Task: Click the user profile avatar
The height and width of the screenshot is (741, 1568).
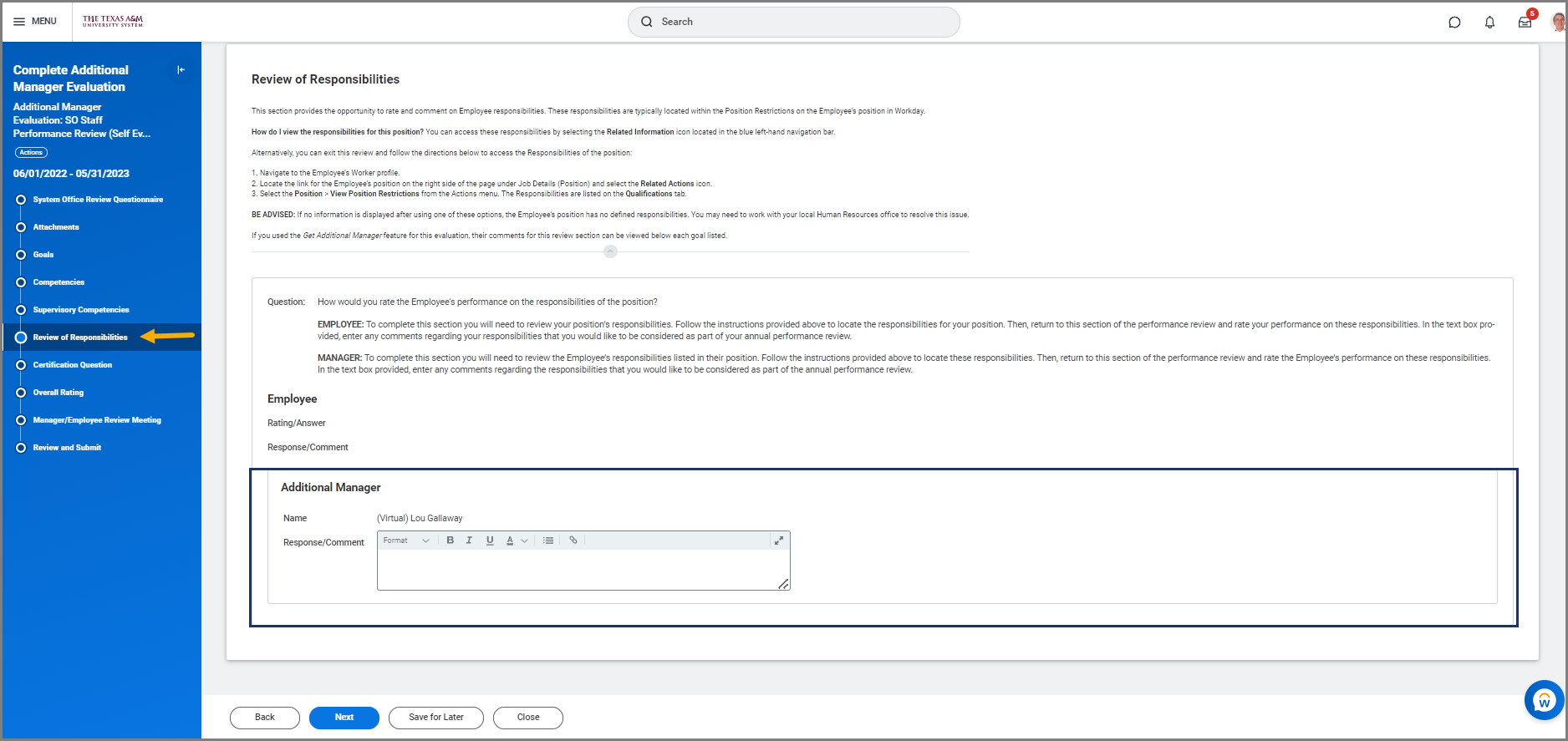Action: [x=1558, y=22]
